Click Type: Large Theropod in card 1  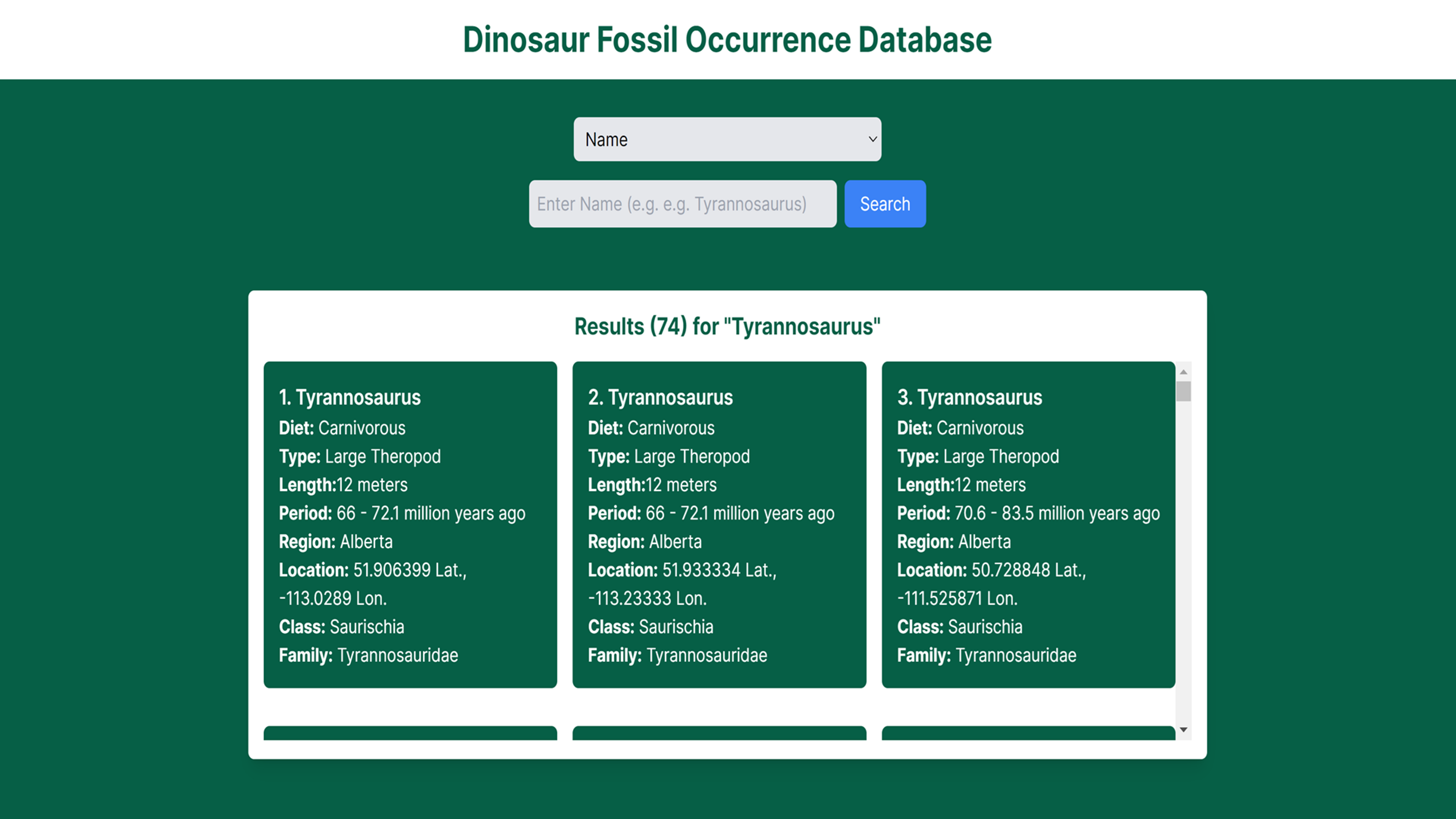pos(359,457)
